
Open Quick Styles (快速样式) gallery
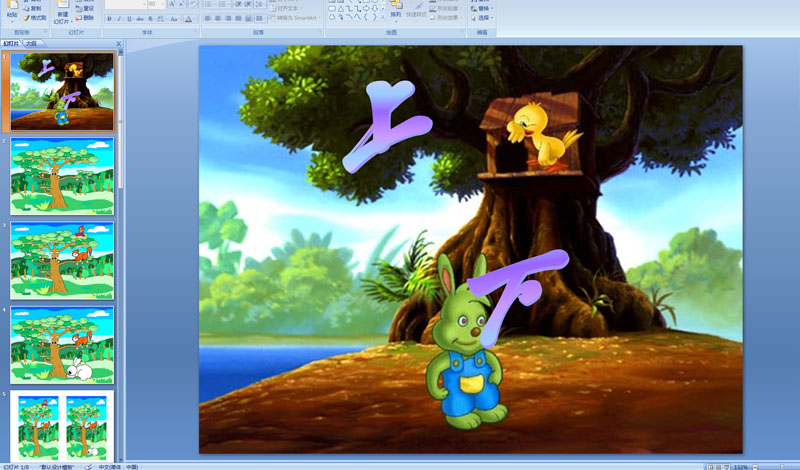[x=416, y=10]
